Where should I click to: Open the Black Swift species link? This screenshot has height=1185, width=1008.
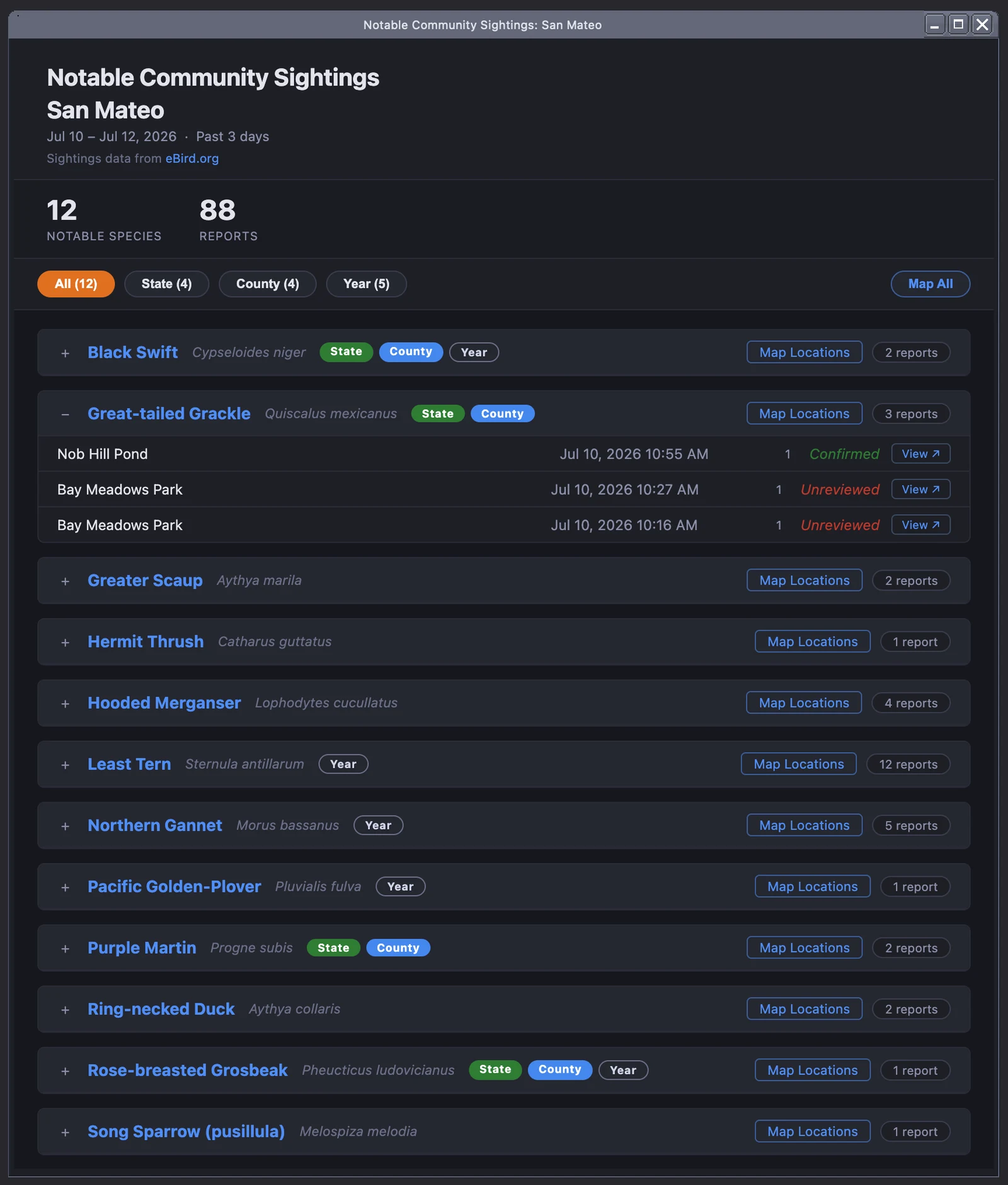click(133, 353)
